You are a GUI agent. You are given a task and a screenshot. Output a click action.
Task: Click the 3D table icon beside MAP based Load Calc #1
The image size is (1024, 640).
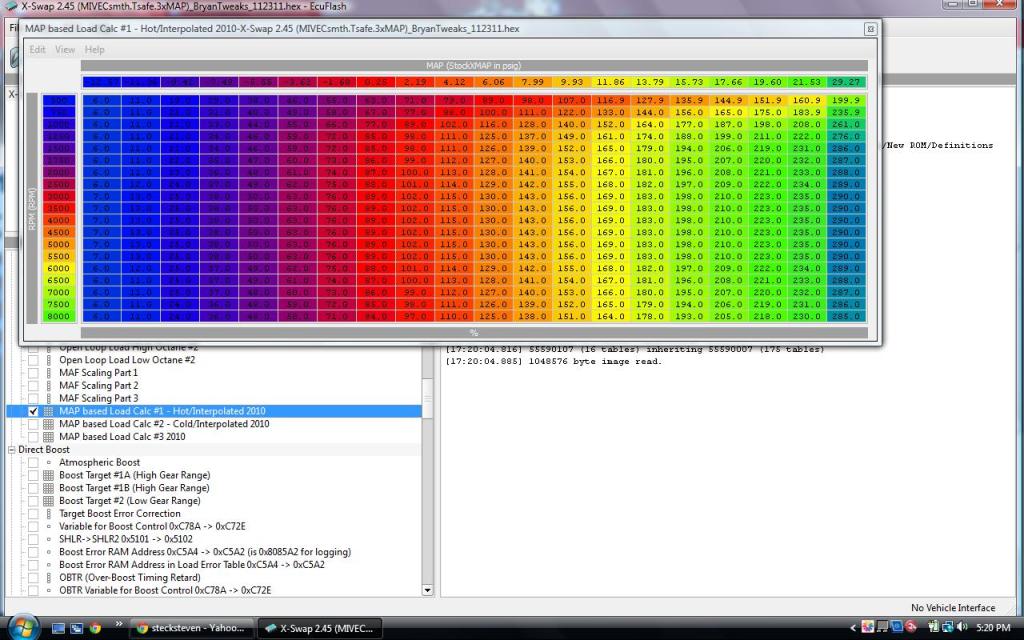point(48,411)
